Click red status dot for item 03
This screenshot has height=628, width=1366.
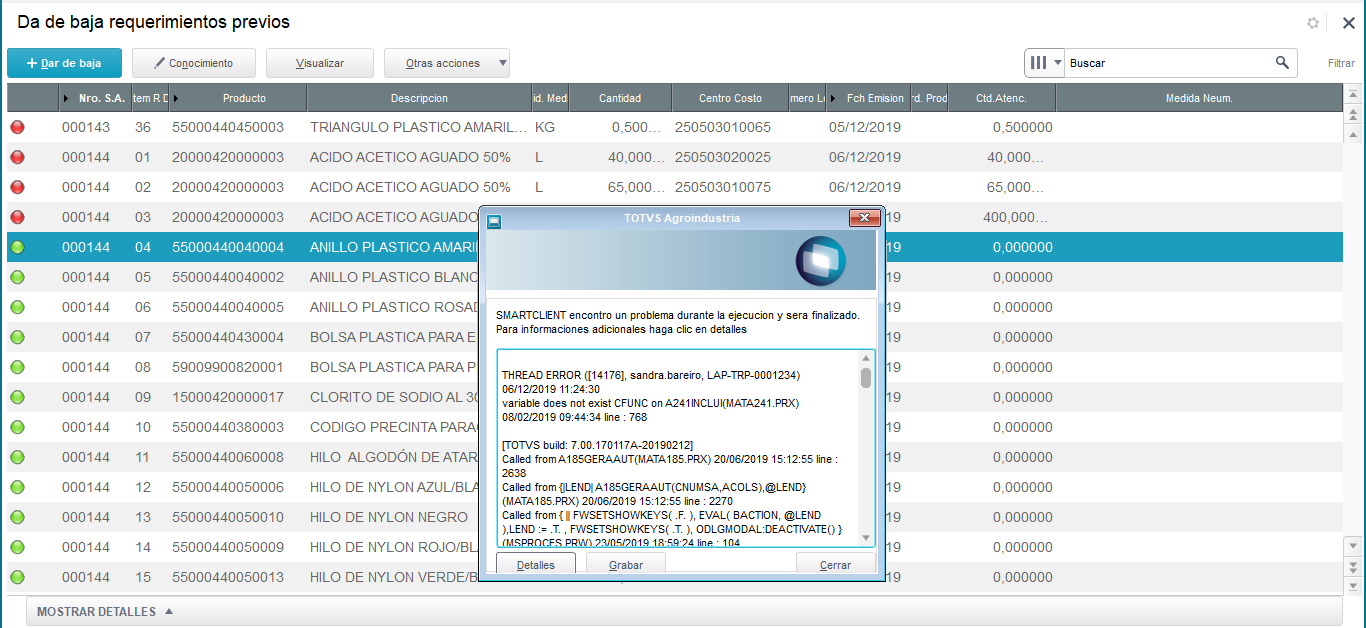[17, 217]
